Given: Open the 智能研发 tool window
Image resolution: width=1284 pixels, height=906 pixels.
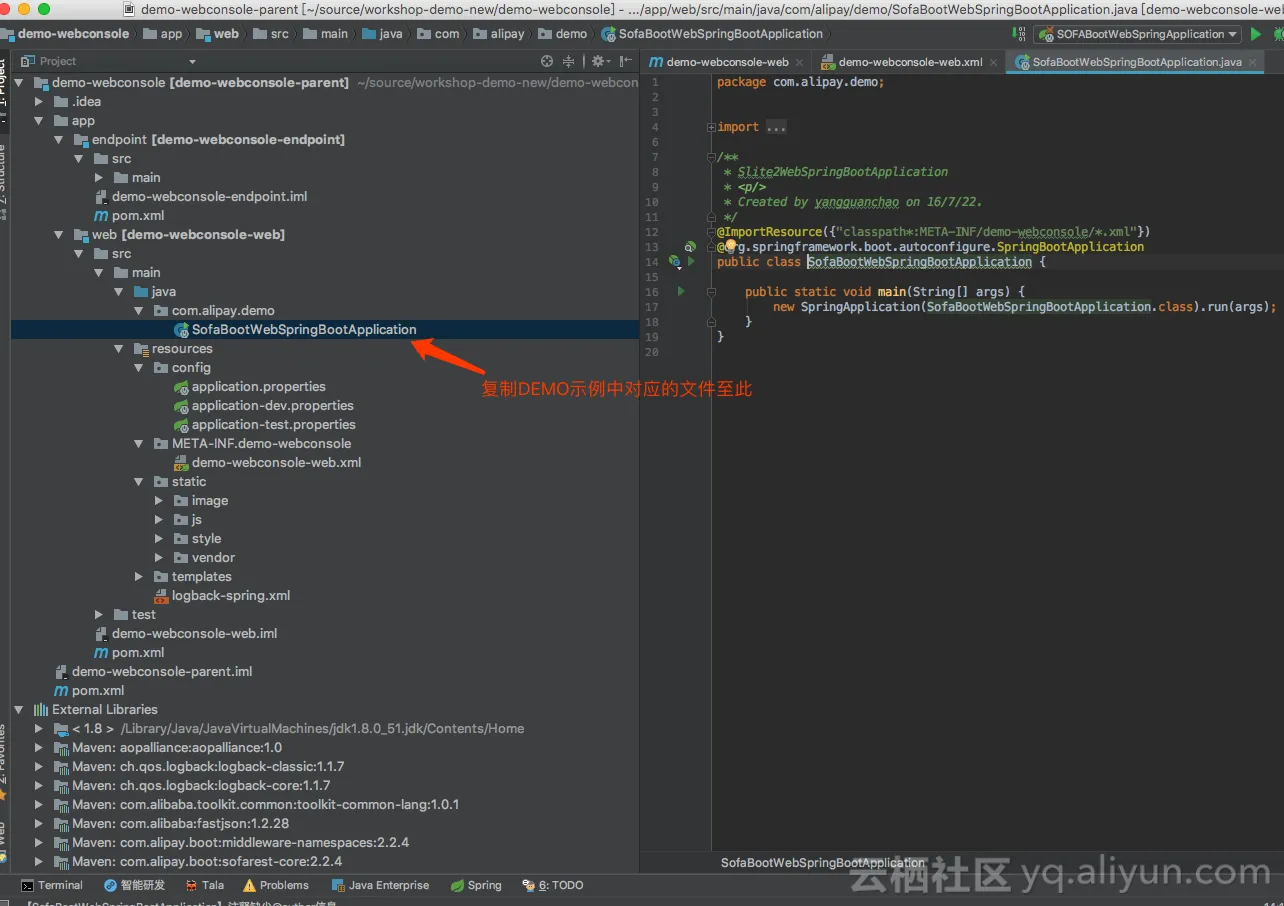Looking at the screenshot, I should click(x=134, y=885).
